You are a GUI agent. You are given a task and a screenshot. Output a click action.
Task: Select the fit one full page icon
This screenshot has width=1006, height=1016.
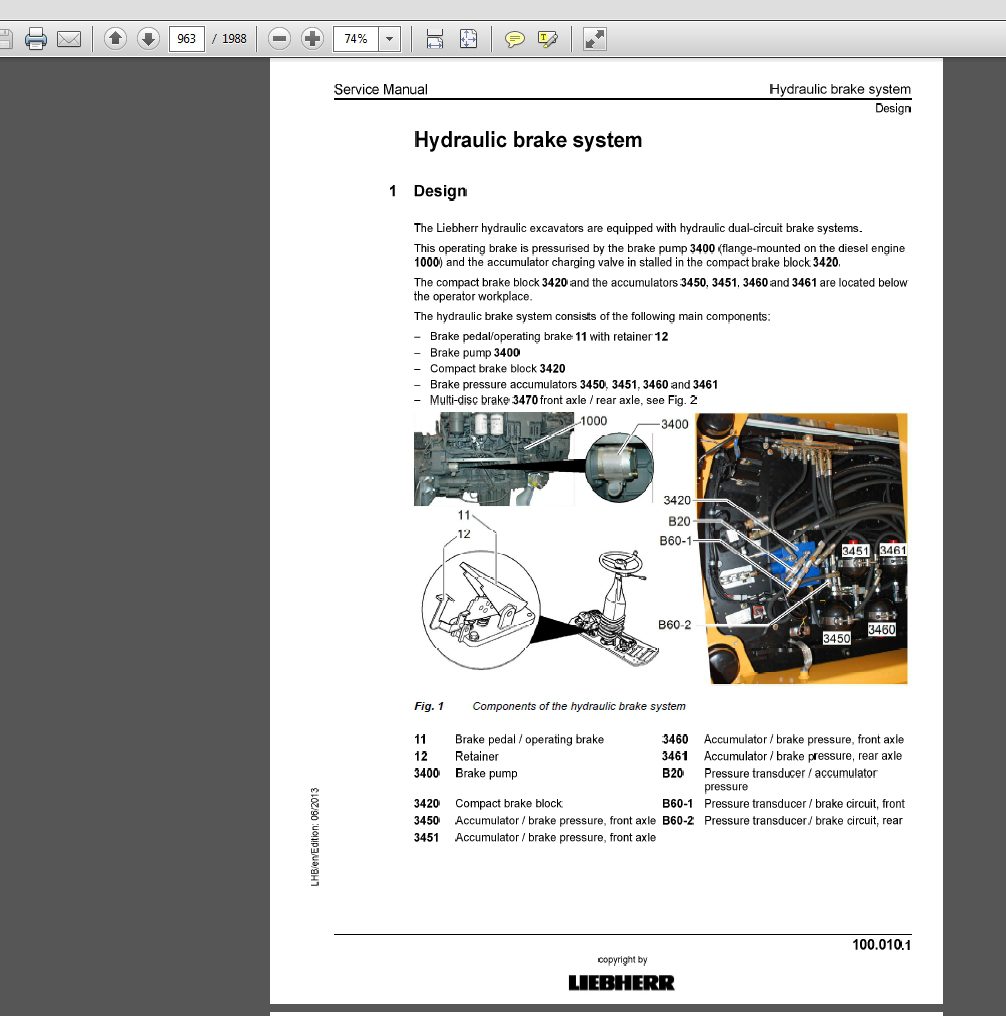tap(468, 39)
